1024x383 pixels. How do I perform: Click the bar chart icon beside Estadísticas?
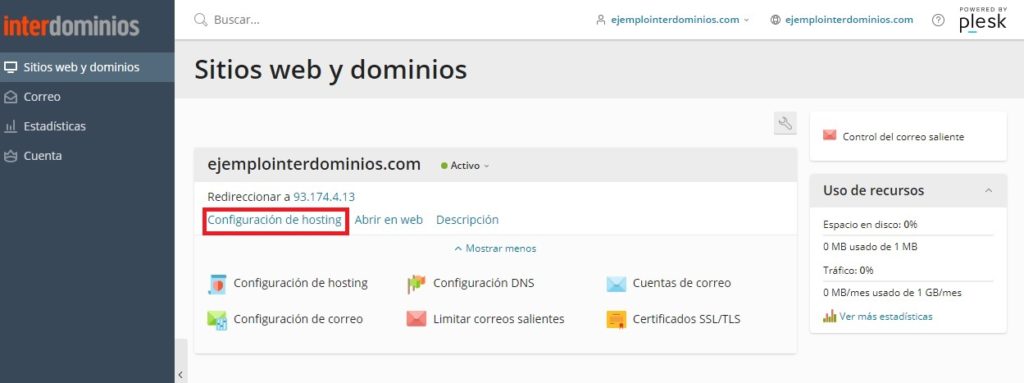(x=10, y=126)
